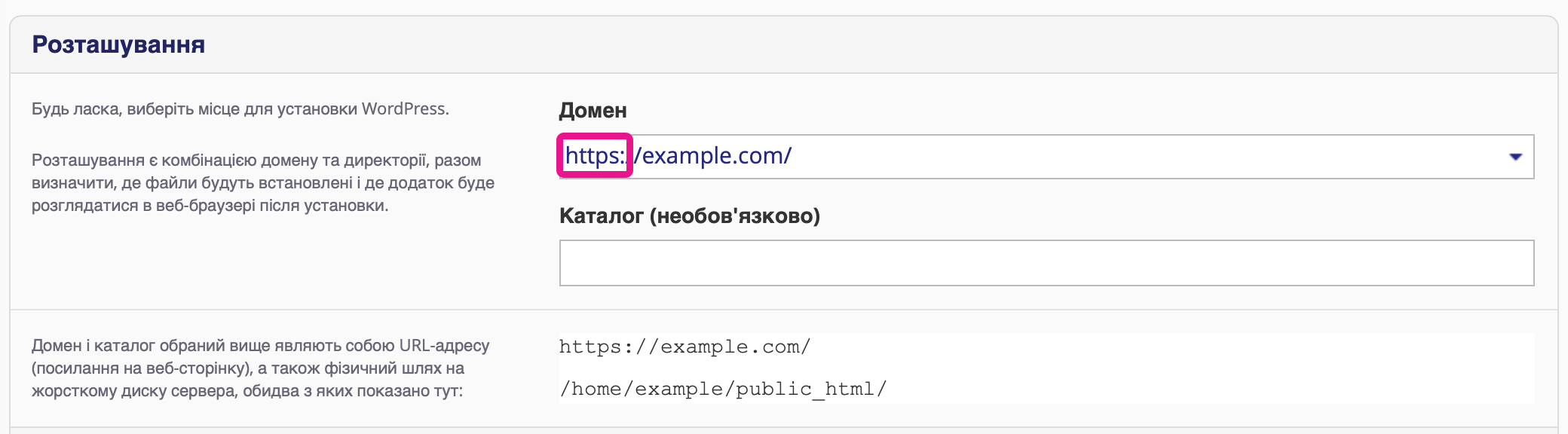This screenshot has width=1568, height=434.
Task: Click the paragraph starting with Домен і каталог
Action: point(260,368)
